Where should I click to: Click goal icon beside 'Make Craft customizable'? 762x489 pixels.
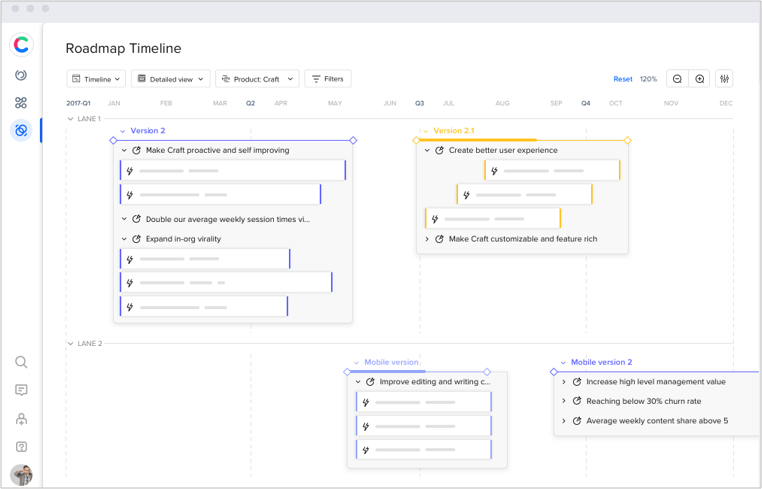pos(439,239)
